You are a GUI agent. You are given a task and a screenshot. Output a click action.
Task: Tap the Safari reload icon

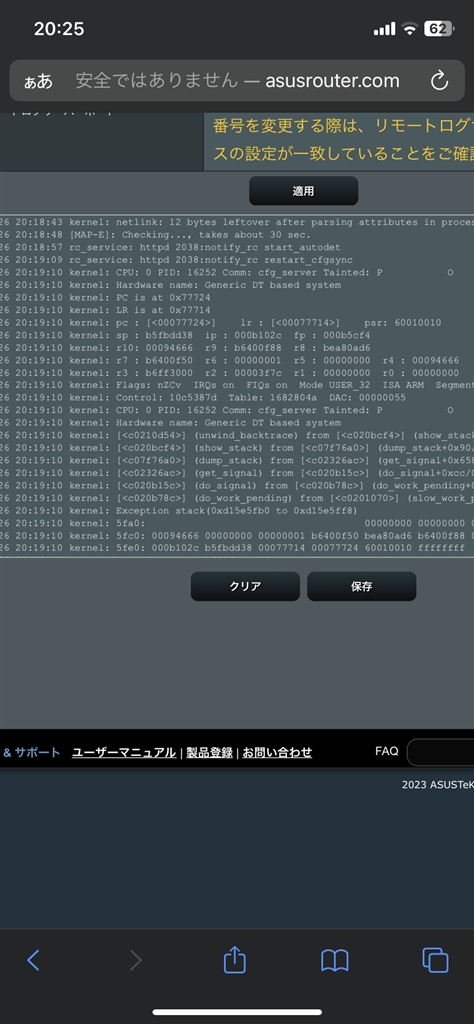pos(439,81)
